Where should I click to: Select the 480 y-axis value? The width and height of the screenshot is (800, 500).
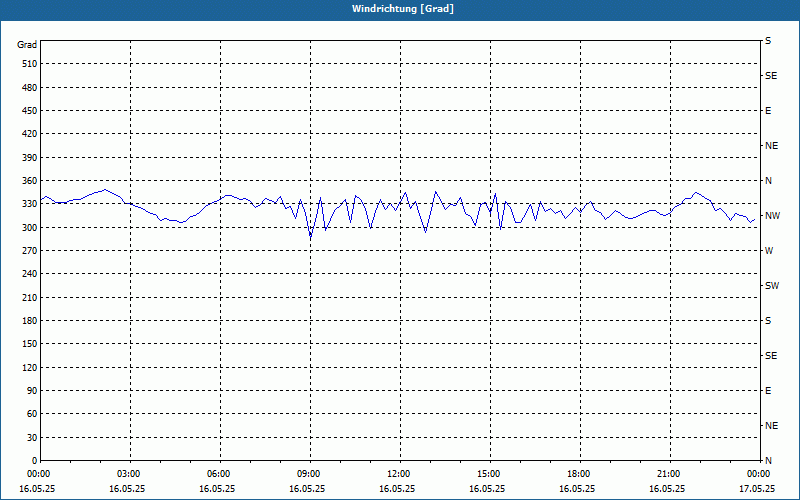click(30, 87)
